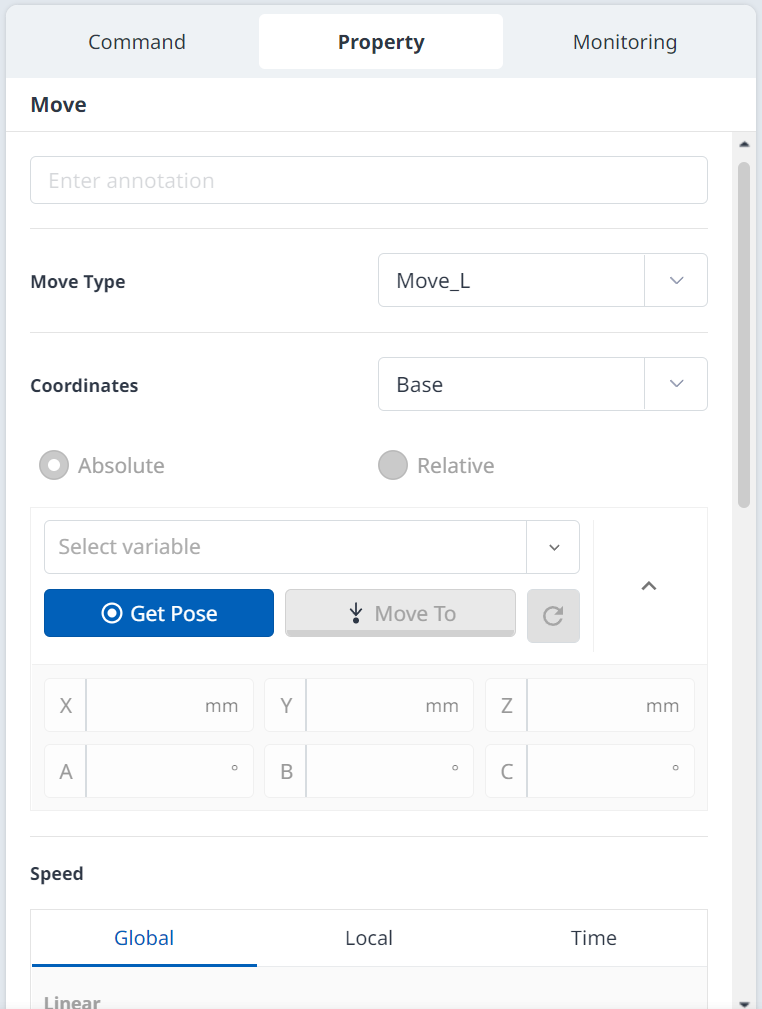The width and height of the screenshot is (762, 1009).
Task: Select the Absolute radio button
Action: coord(54,465)
